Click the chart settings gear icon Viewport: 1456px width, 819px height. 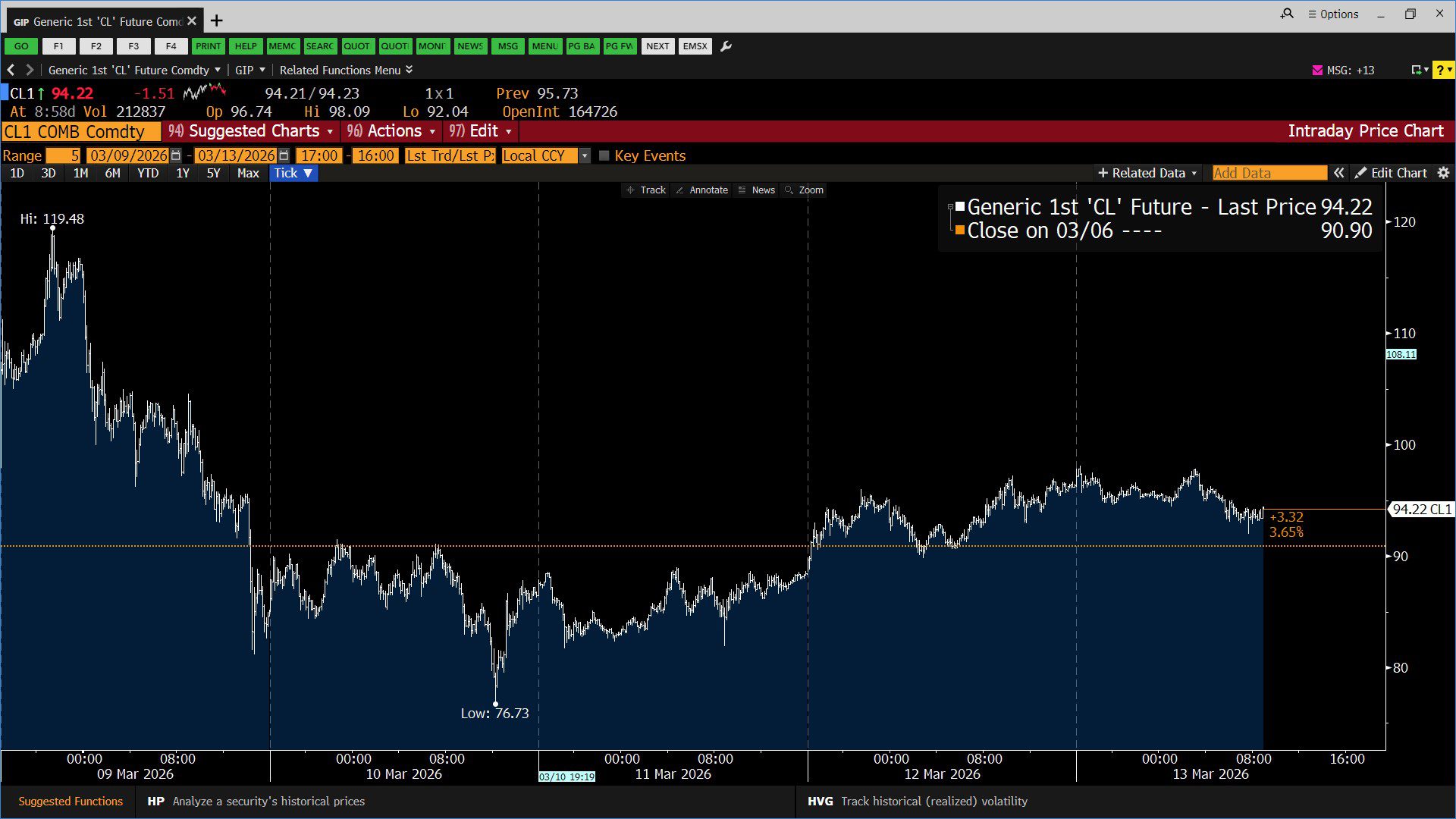coord(1443,173)
